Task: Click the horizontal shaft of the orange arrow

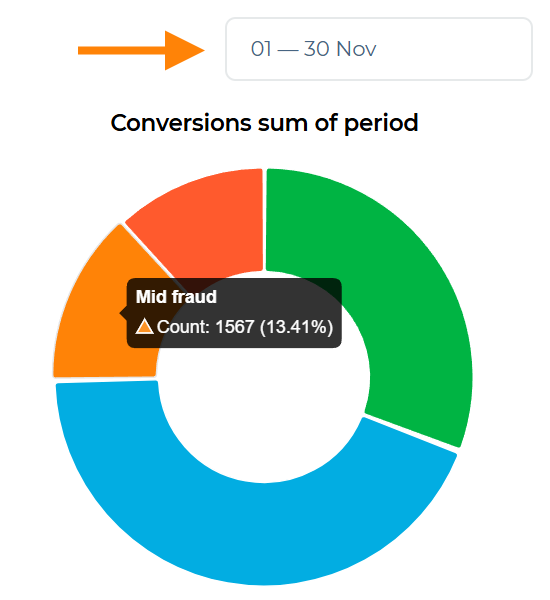Action: pyautogui.click(x=122, y=51)
